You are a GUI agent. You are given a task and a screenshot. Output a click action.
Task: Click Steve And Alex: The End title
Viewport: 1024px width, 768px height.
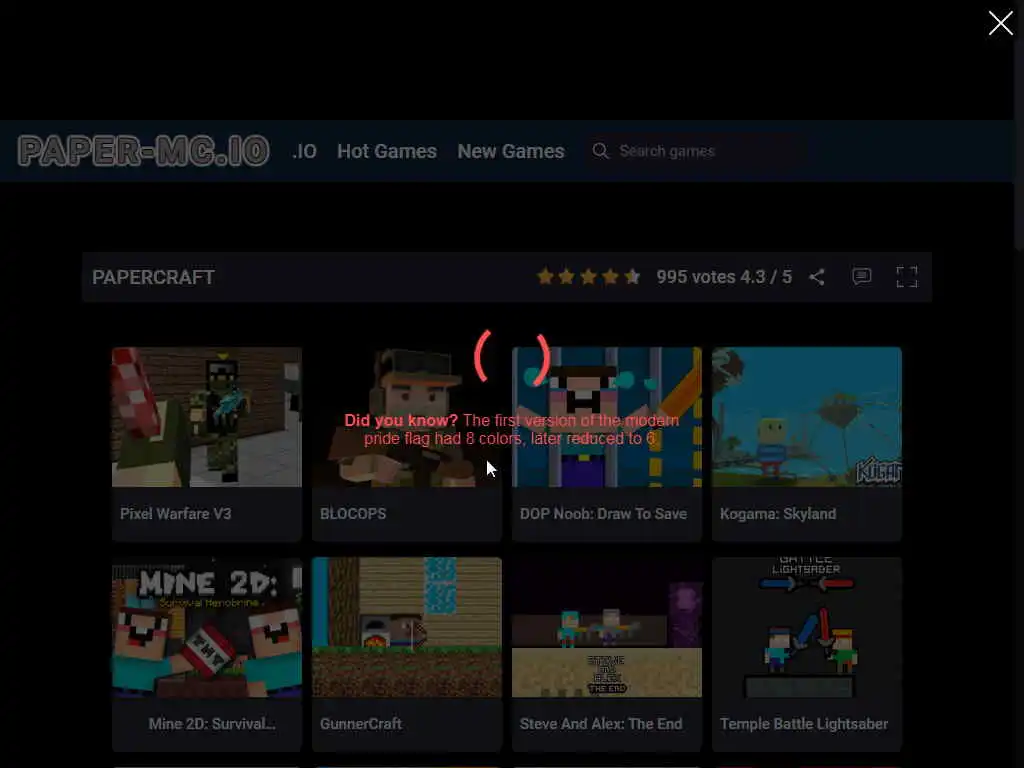tap(601, 724)
